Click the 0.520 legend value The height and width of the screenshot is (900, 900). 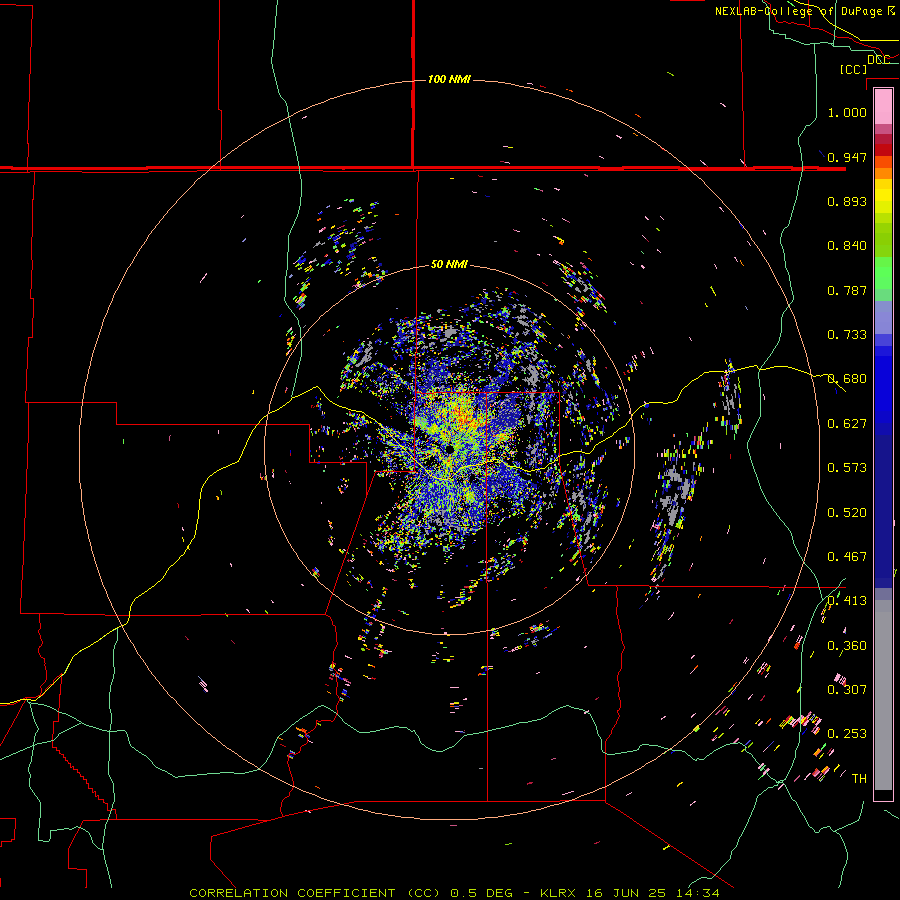[x=847, y=513]
